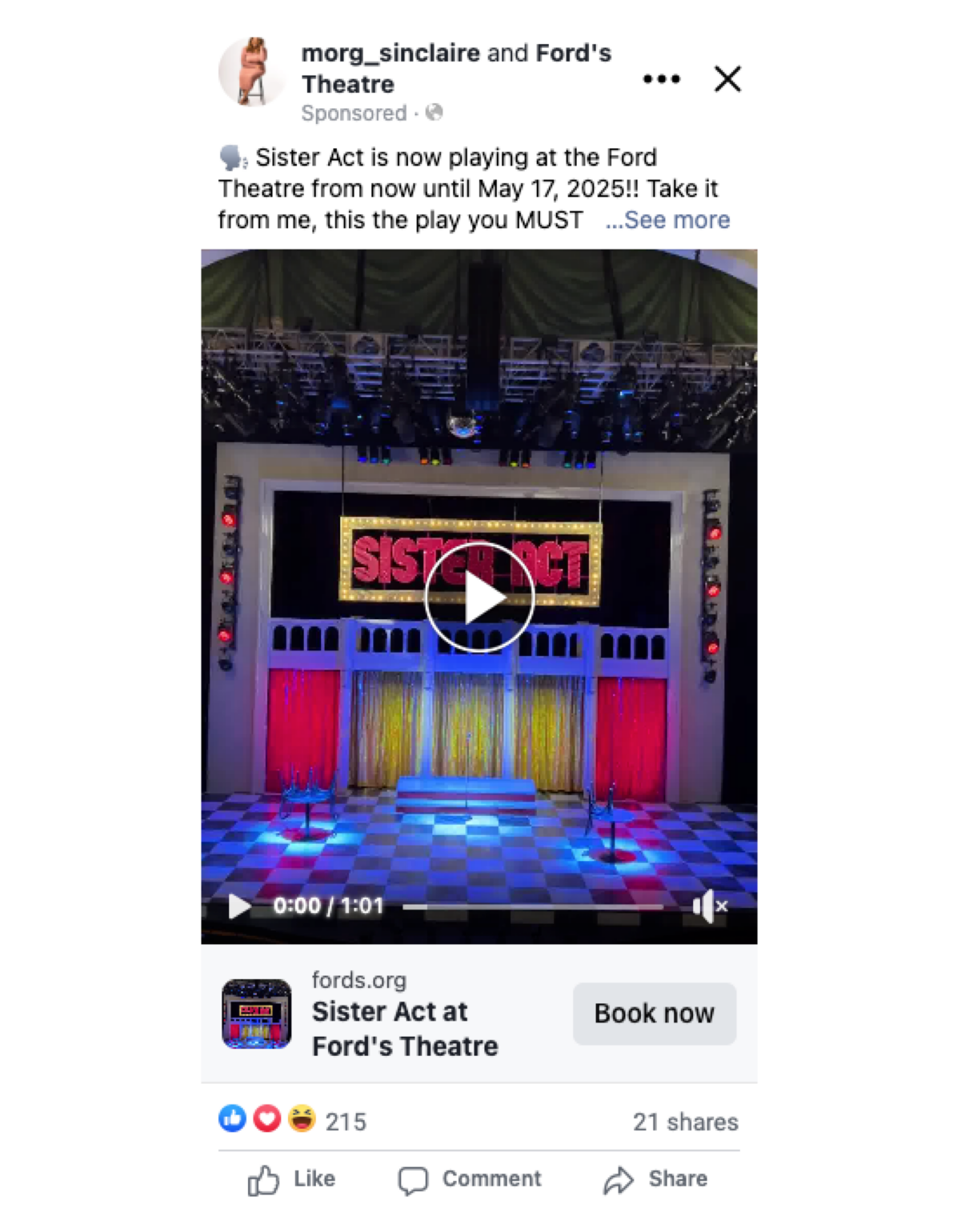This screenshot has width=957, height=1232.
Task: View the 215 reactions list
Action: click(x=346, y=1122)
